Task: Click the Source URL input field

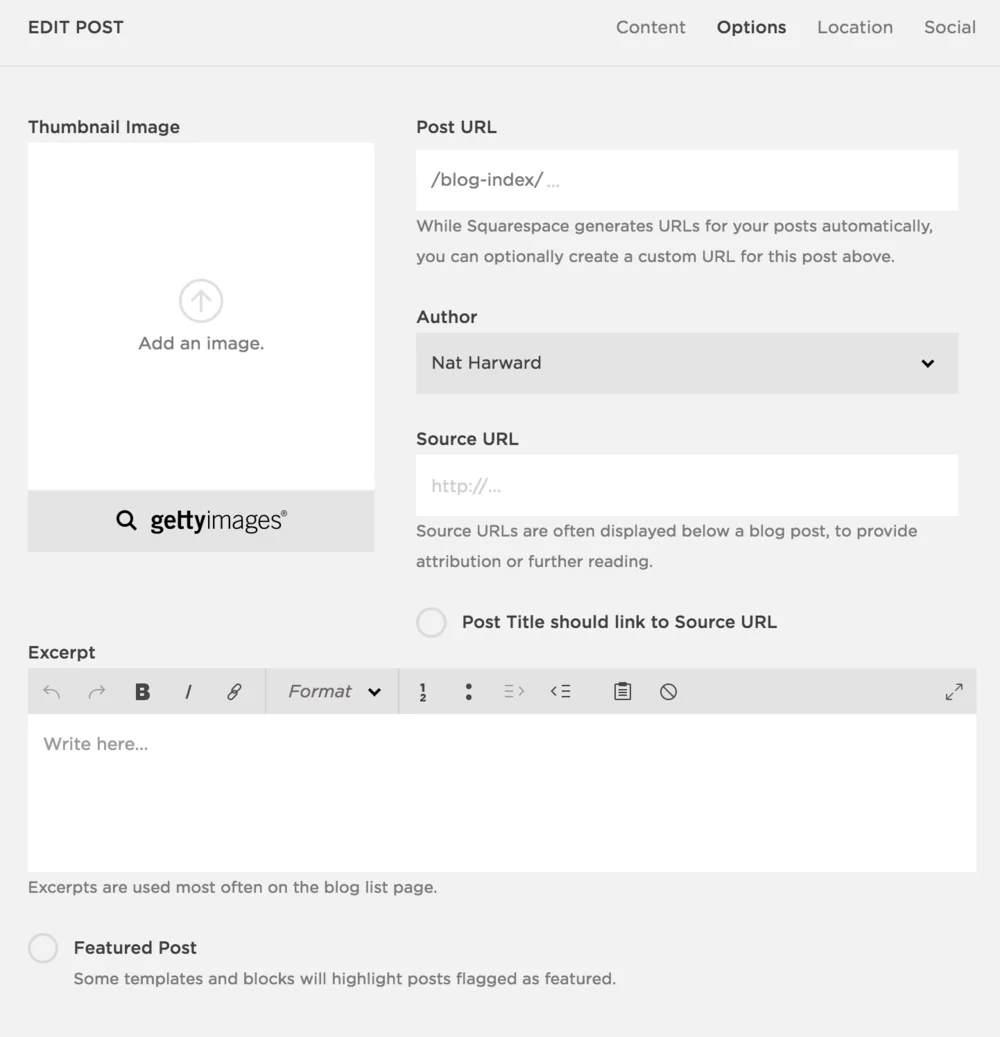Action: tap(687, 486)
